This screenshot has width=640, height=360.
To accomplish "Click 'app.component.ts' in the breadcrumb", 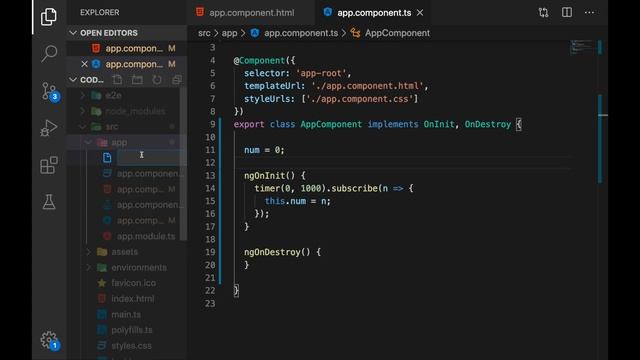I will (301, 33).
